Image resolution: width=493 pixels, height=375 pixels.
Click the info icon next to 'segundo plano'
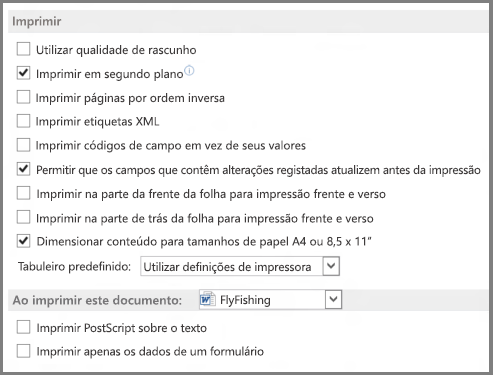click(189, 71)
